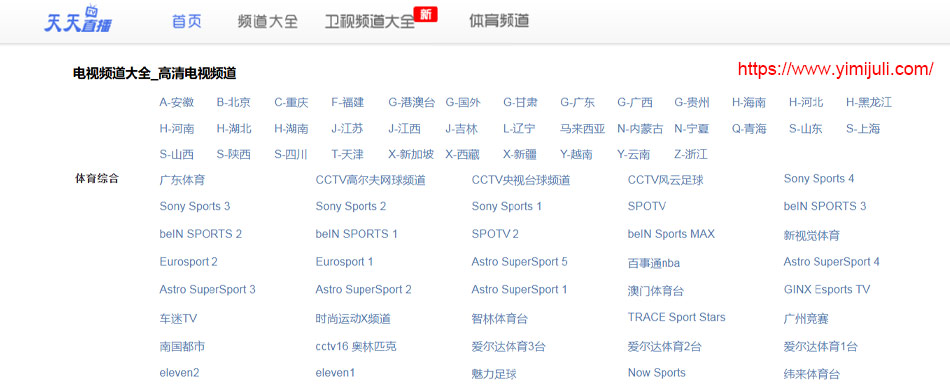
Task: Open the 频道大全 navigation tab
Action: pos(268,21)
